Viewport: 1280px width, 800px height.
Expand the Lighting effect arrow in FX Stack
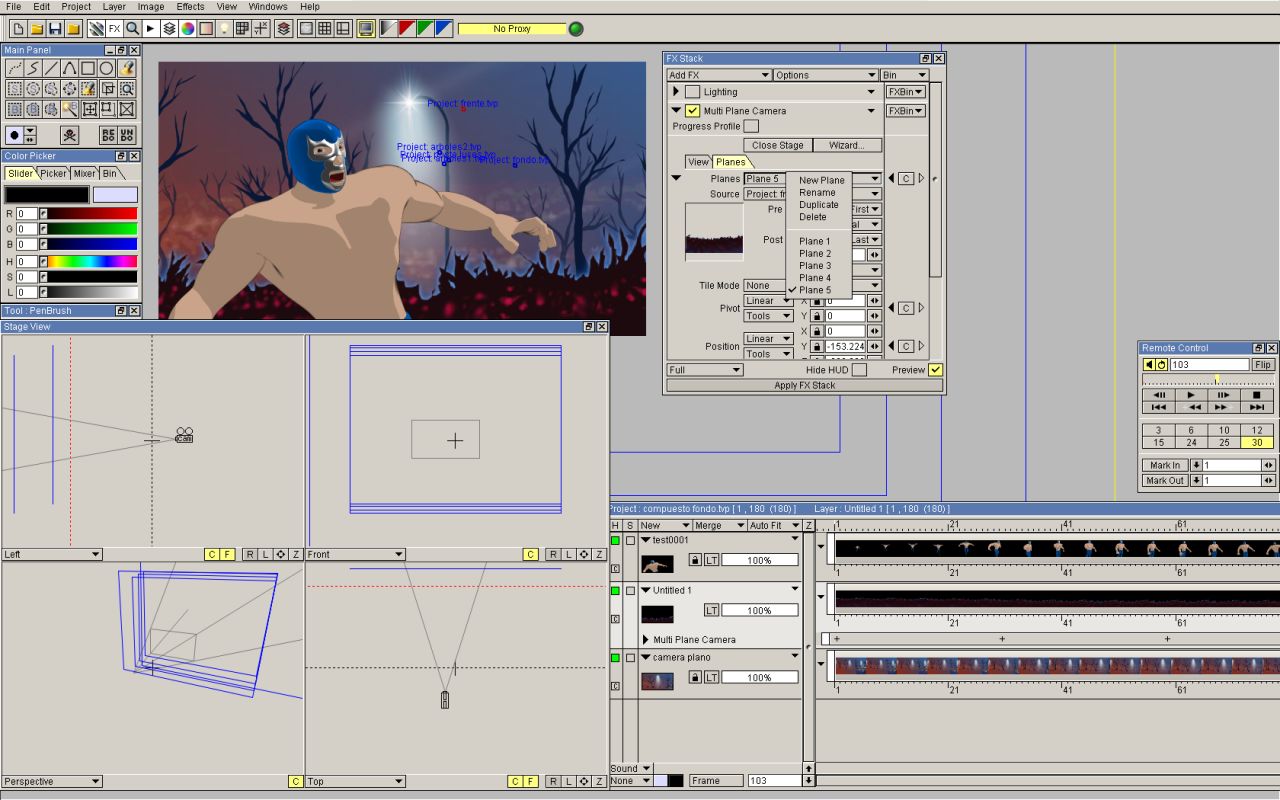click(675, 92)
